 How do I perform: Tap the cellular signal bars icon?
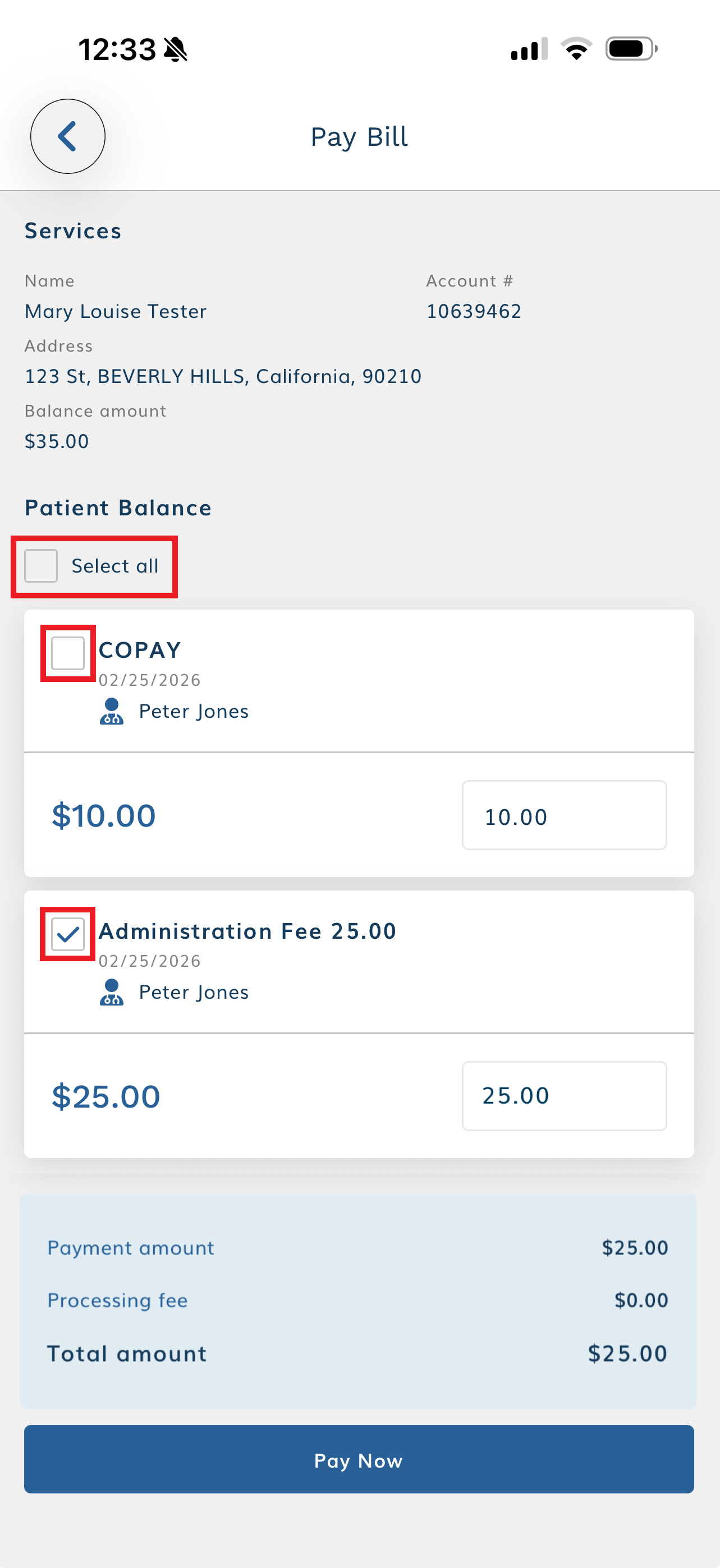tap(529, 49)
